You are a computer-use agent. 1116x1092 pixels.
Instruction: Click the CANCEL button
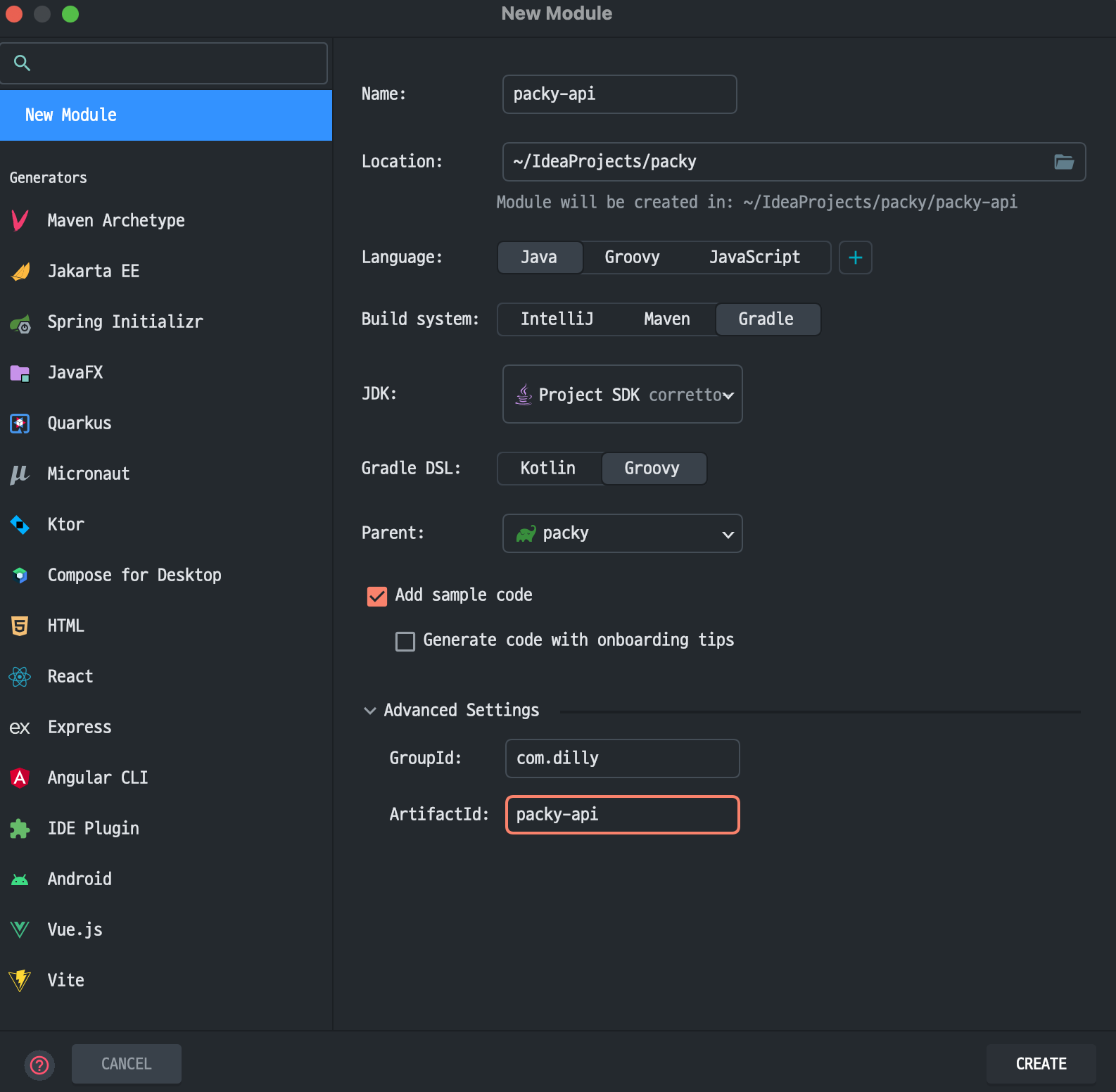pyautogui.click(x=127, y=1064)
